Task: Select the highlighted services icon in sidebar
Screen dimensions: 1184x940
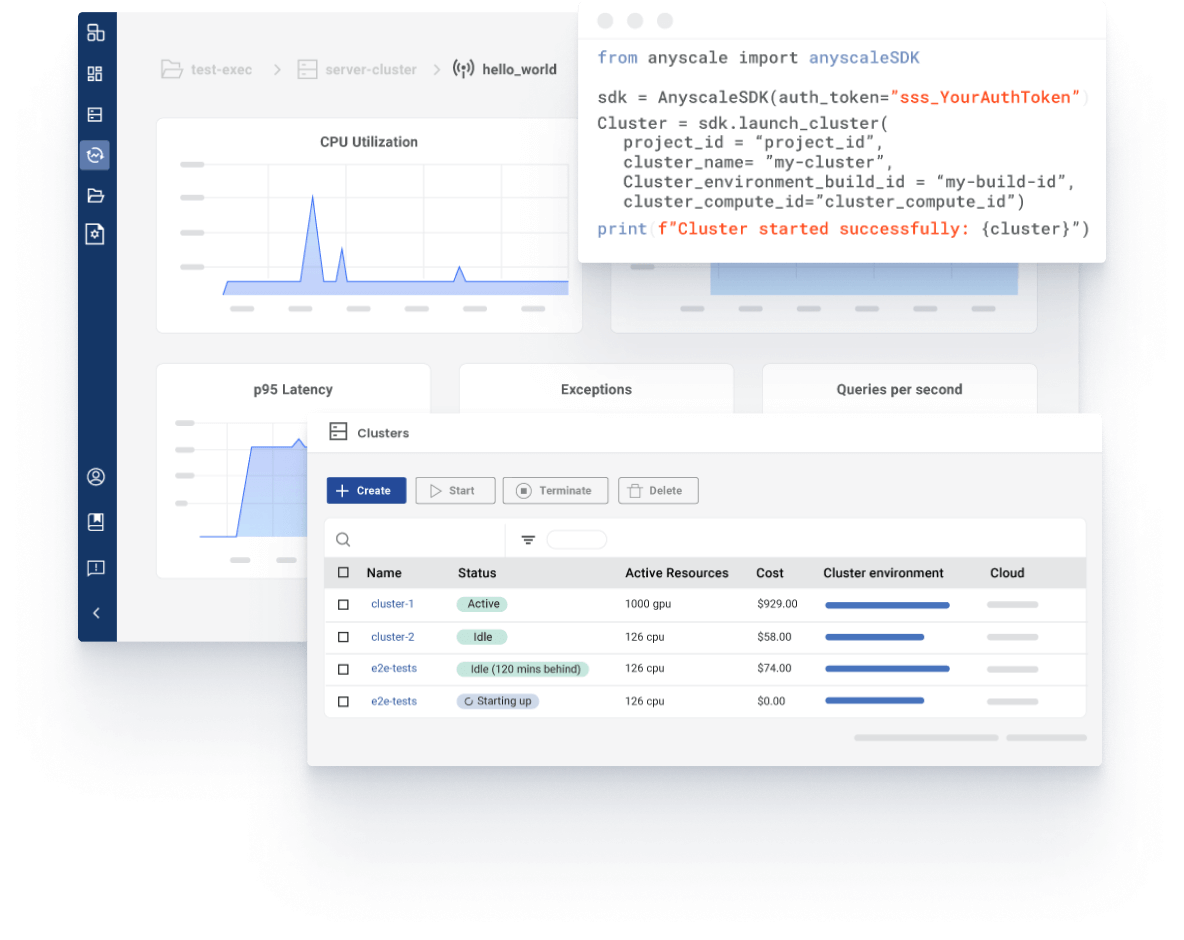Action: tap(95, 155)
